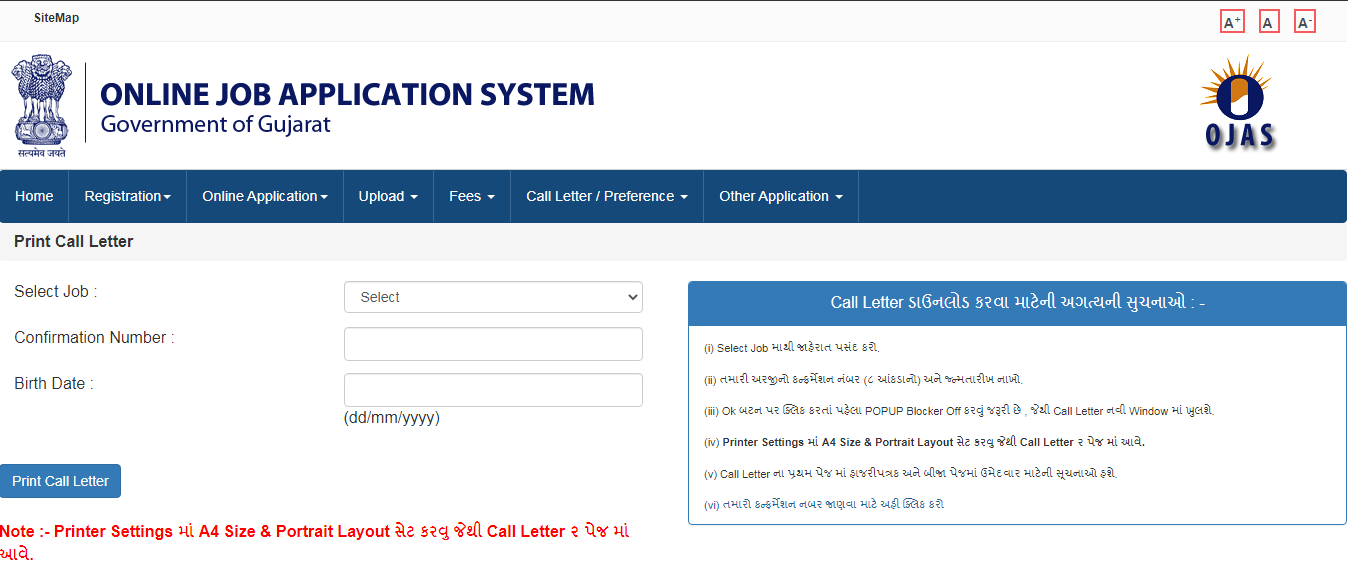This screenshot has height=578, width=1348.
Task: Click the Select Job label
Action: (56, 292)
